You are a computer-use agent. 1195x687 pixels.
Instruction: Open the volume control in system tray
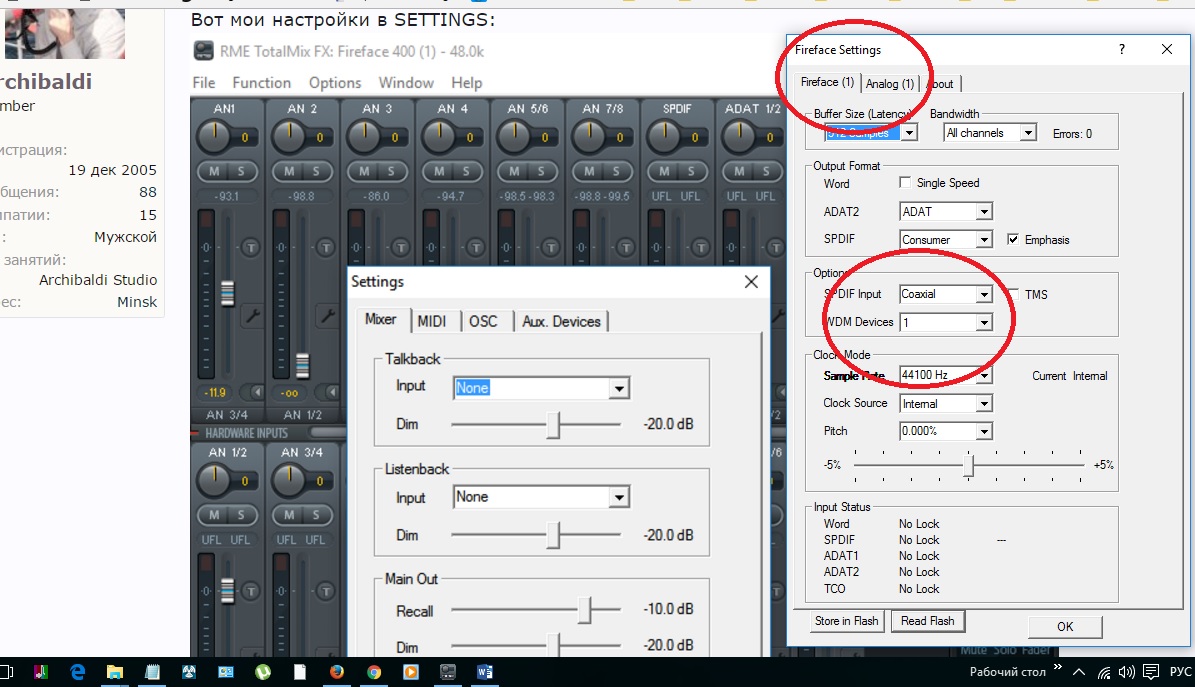[x=1126, y=672]
